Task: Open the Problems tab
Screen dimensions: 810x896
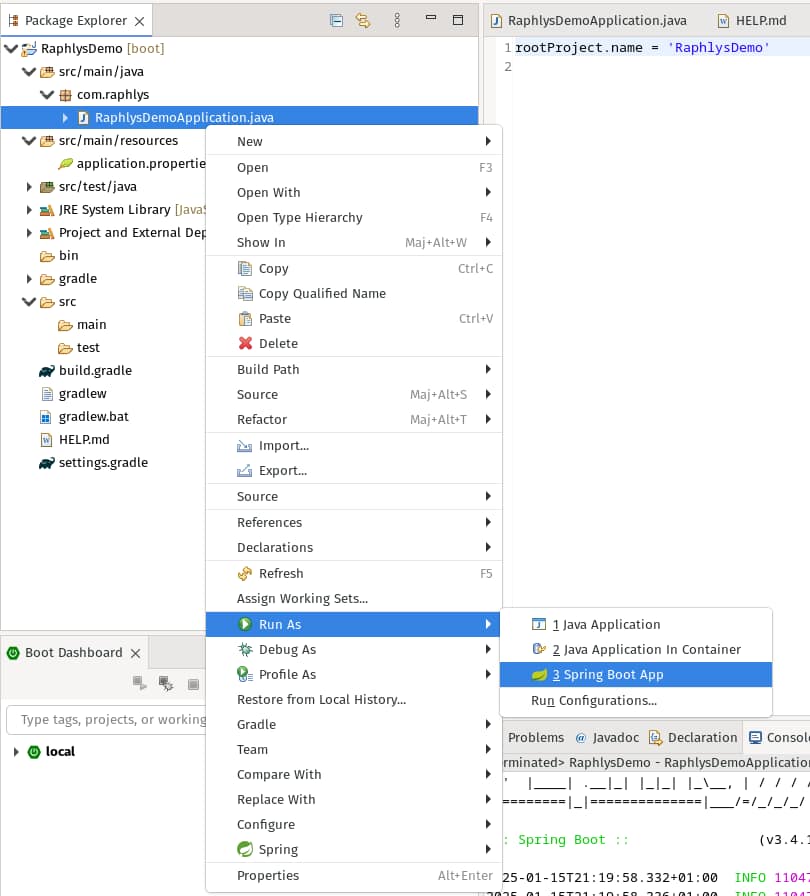Action: [536, 738]
